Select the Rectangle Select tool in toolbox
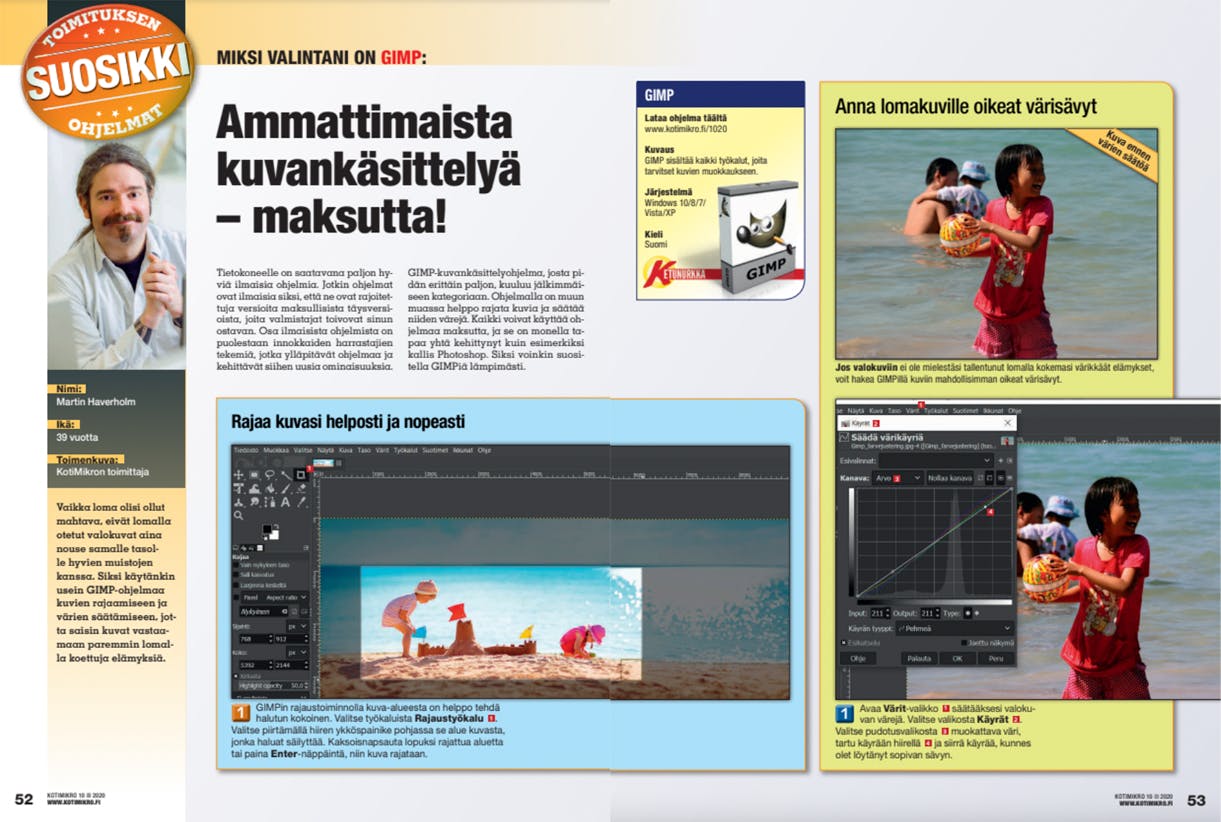Viewport: 1221px width, 822px height. point(254,474)
